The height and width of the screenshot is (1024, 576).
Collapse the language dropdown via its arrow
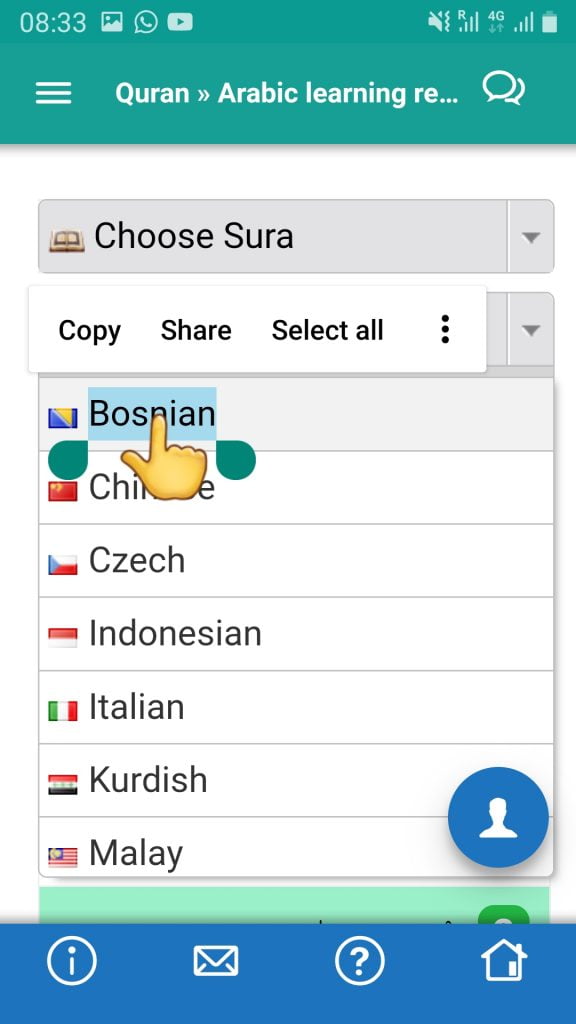click(x=531, y=330)
